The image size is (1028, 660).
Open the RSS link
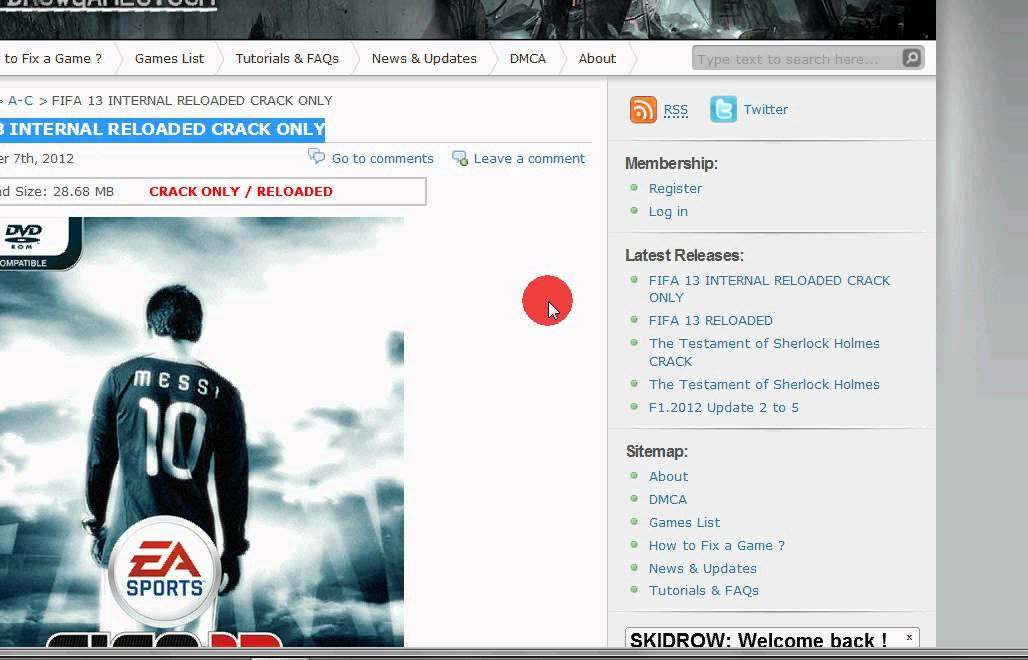coord(676,109)
